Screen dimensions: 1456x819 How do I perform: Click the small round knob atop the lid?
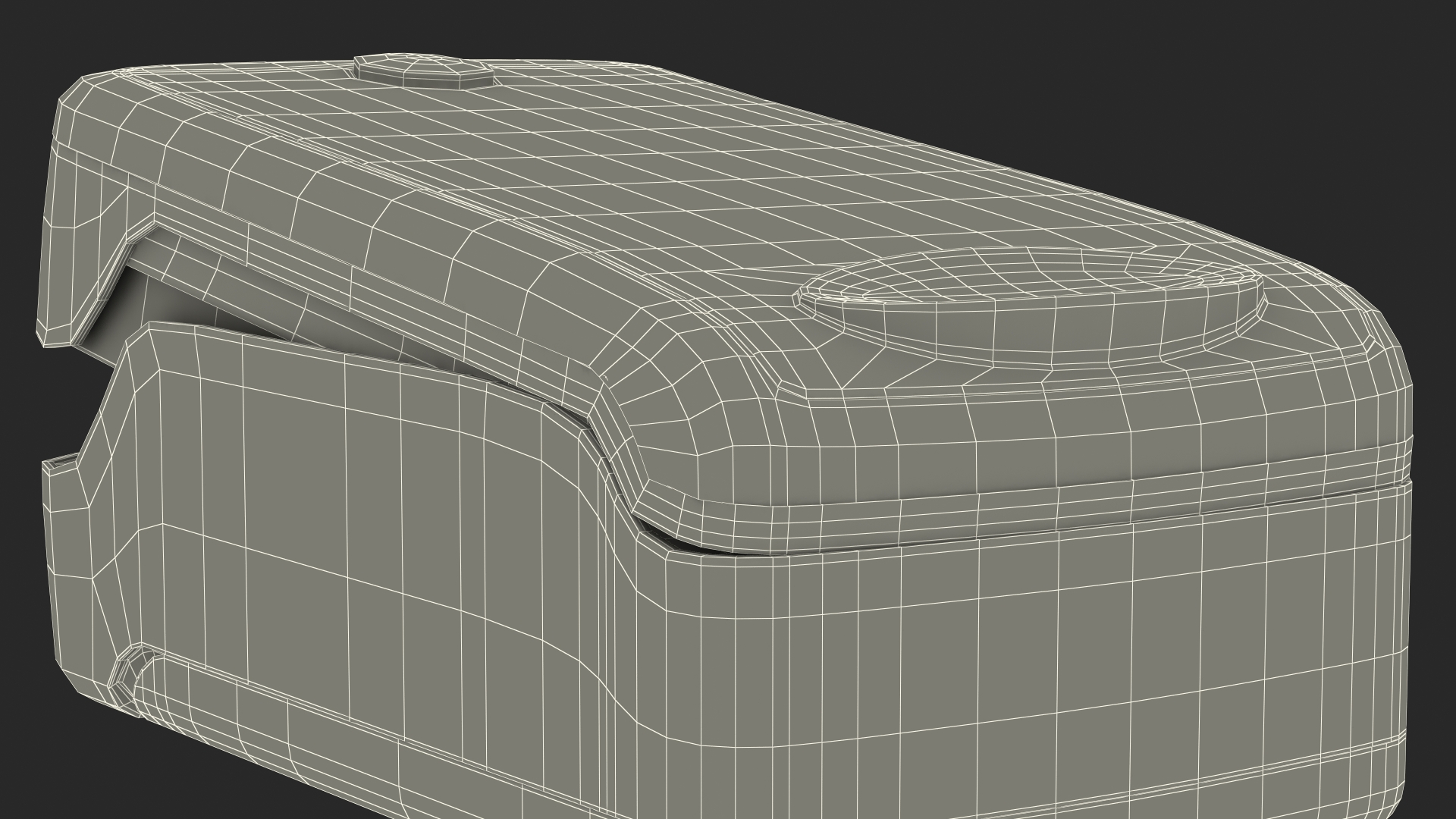pos(423,68)
